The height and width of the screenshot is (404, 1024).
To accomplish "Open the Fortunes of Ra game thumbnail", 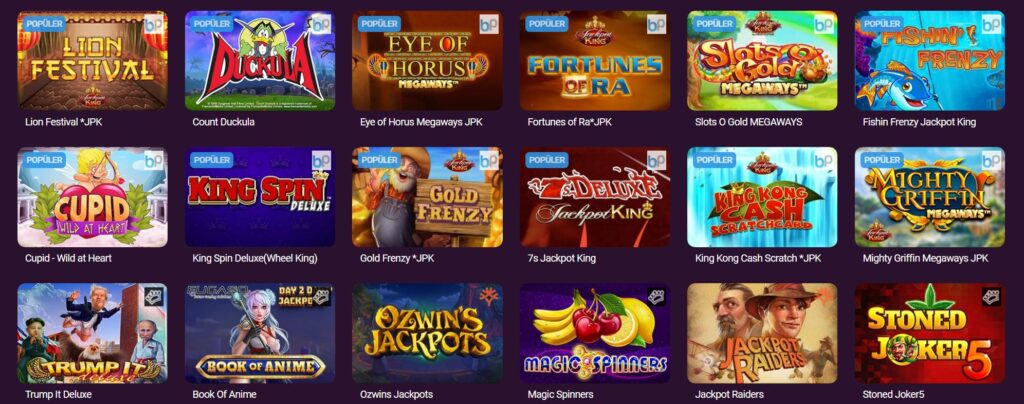I will coord(595,61).
